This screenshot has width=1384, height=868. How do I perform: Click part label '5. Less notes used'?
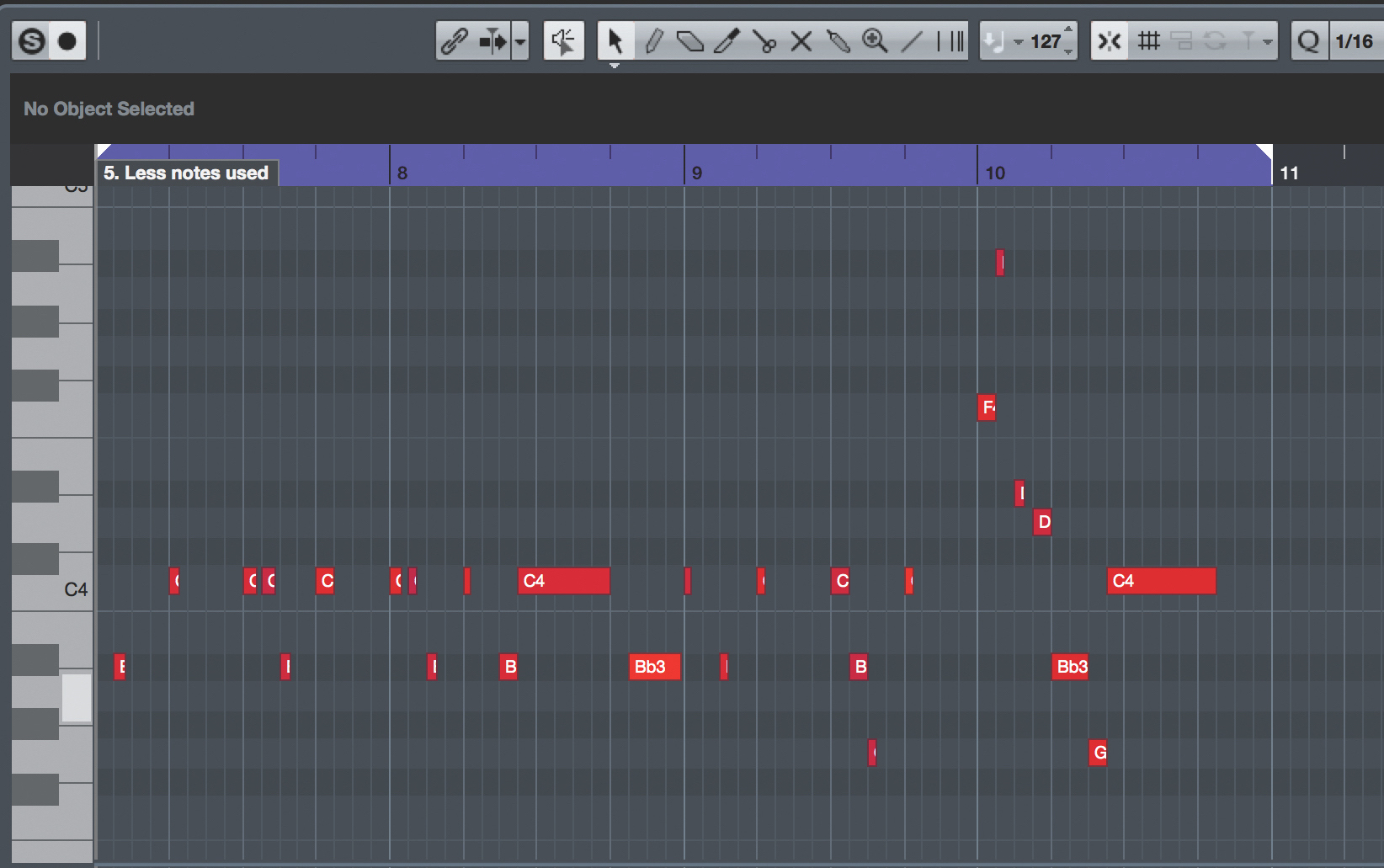(x=186, y=173)
